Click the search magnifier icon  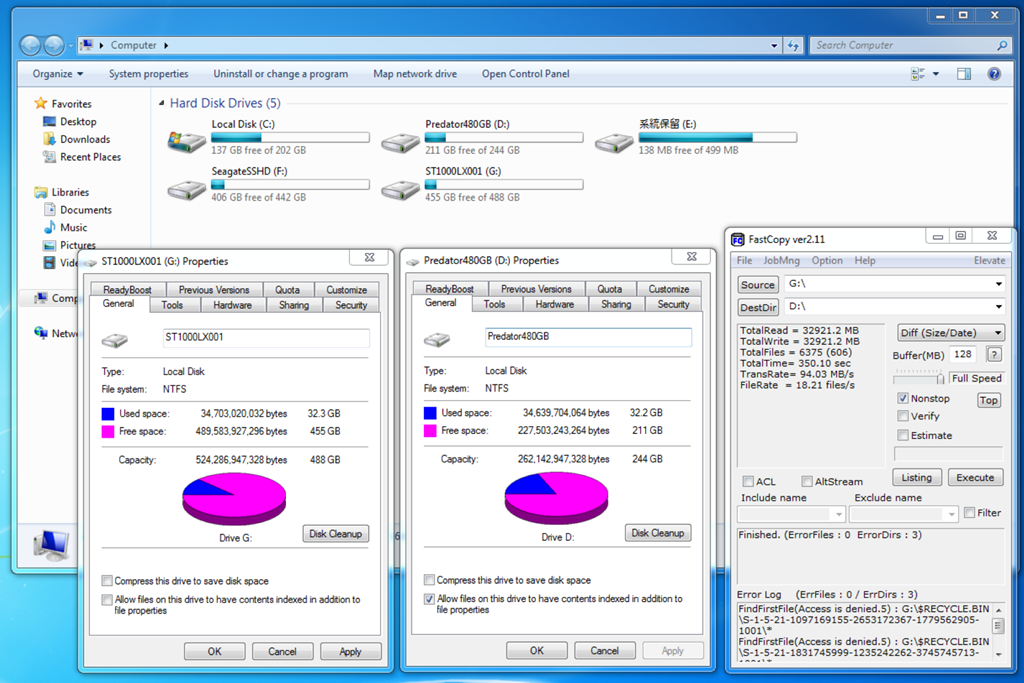[1002, 45]
